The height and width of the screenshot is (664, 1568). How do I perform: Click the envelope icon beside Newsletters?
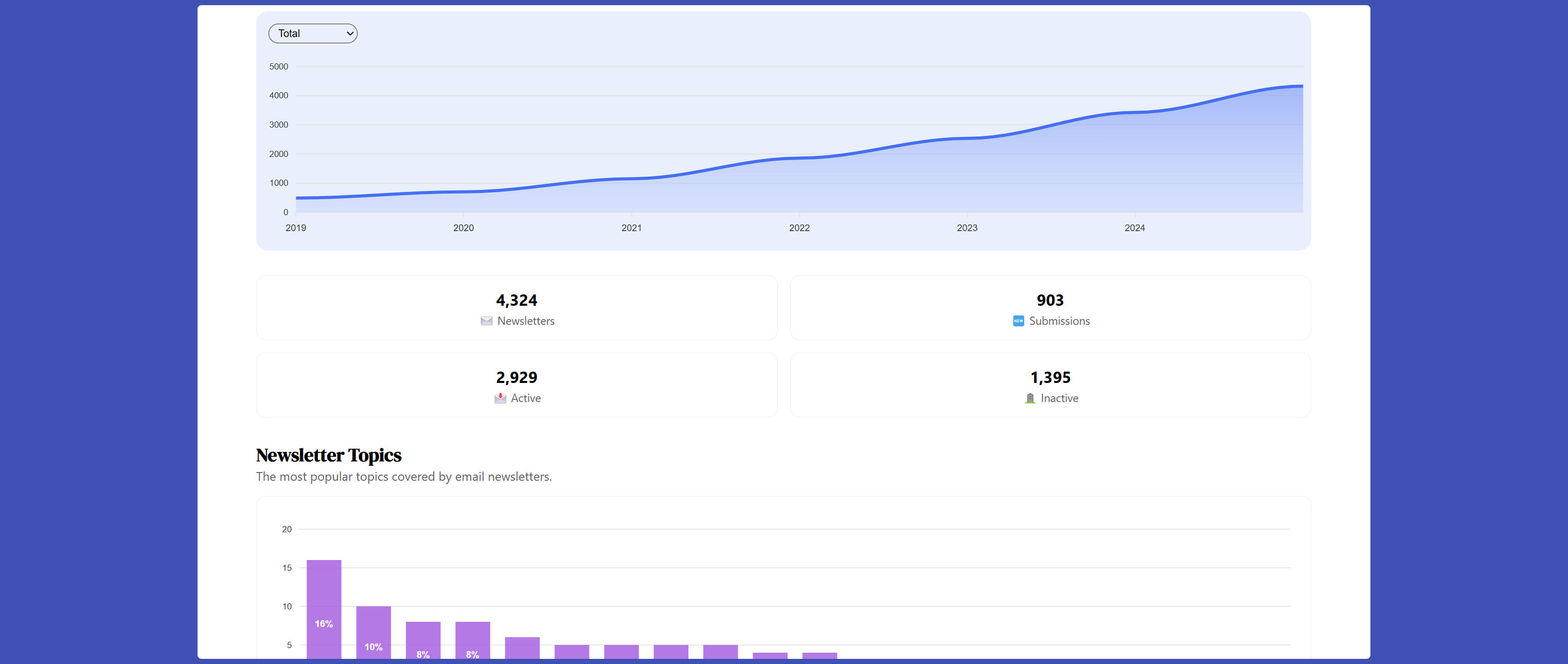(486, 321)
